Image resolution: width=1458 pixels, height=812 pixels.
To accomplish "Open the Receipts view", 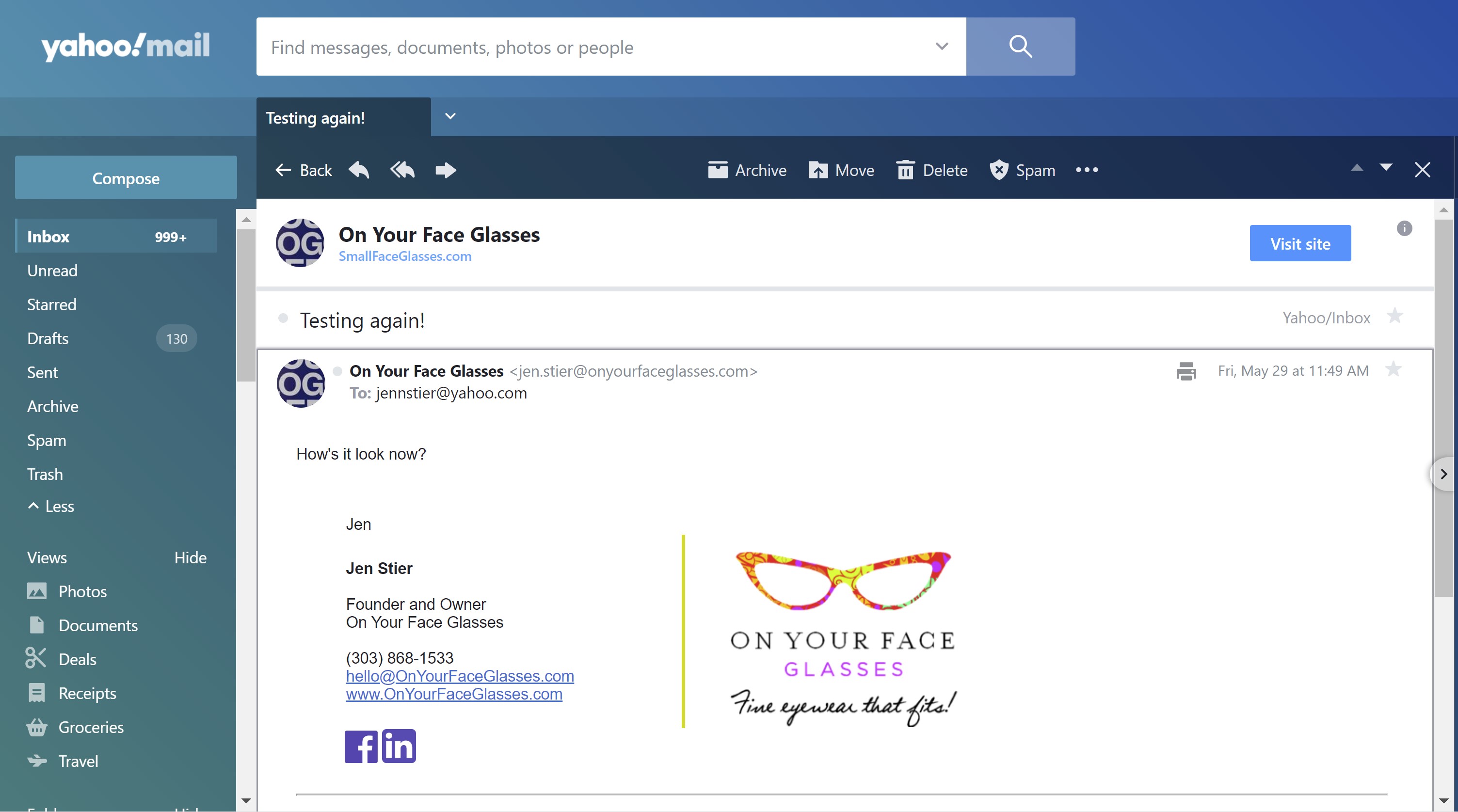I will [x=71, y=693].
